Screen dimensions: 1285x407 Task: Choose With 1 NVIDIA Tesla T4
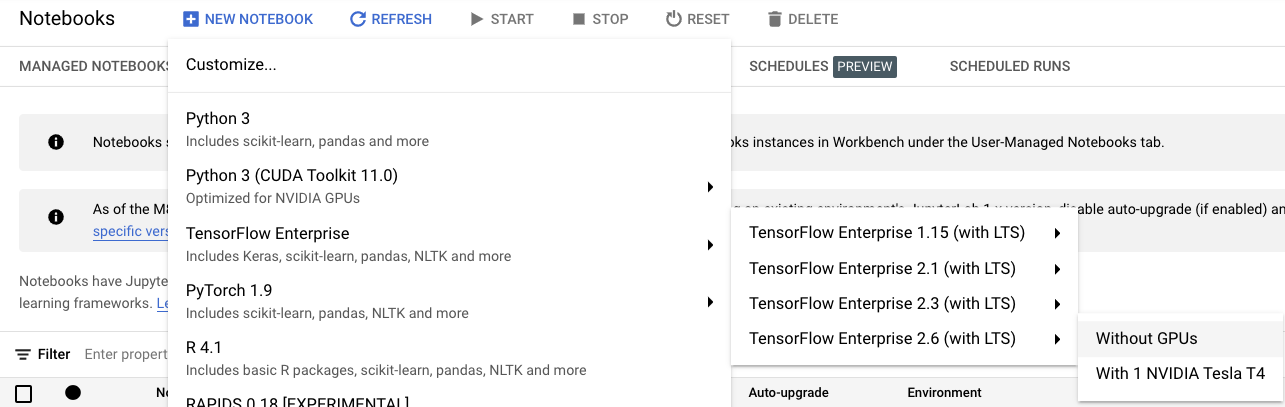coord(1180,374)
